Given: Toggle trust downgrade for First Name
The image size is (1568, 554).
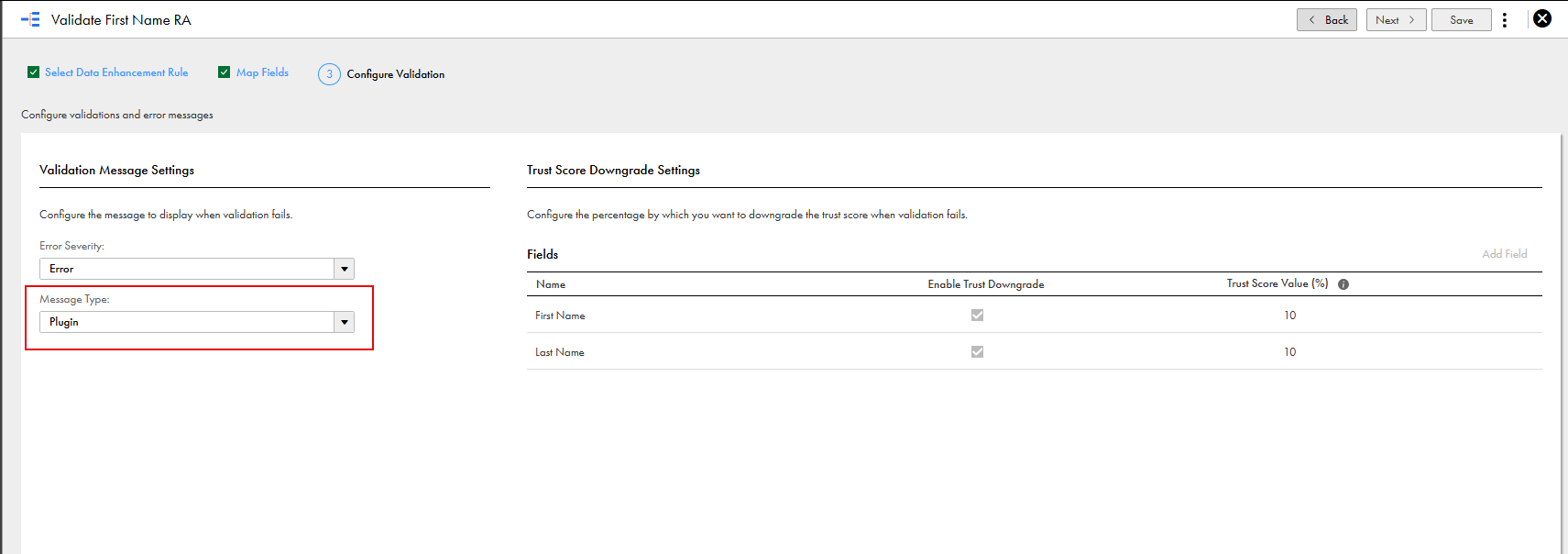Looking at the screenshot, I should pos(977,315).
